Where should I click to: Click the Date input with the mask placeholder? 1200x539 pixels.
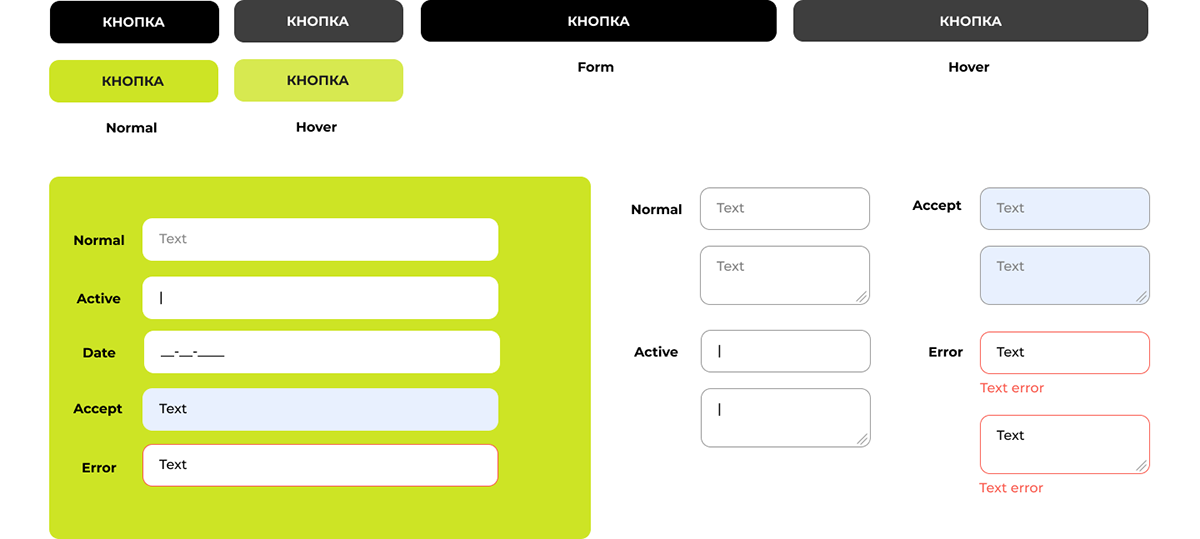point(321,352)
